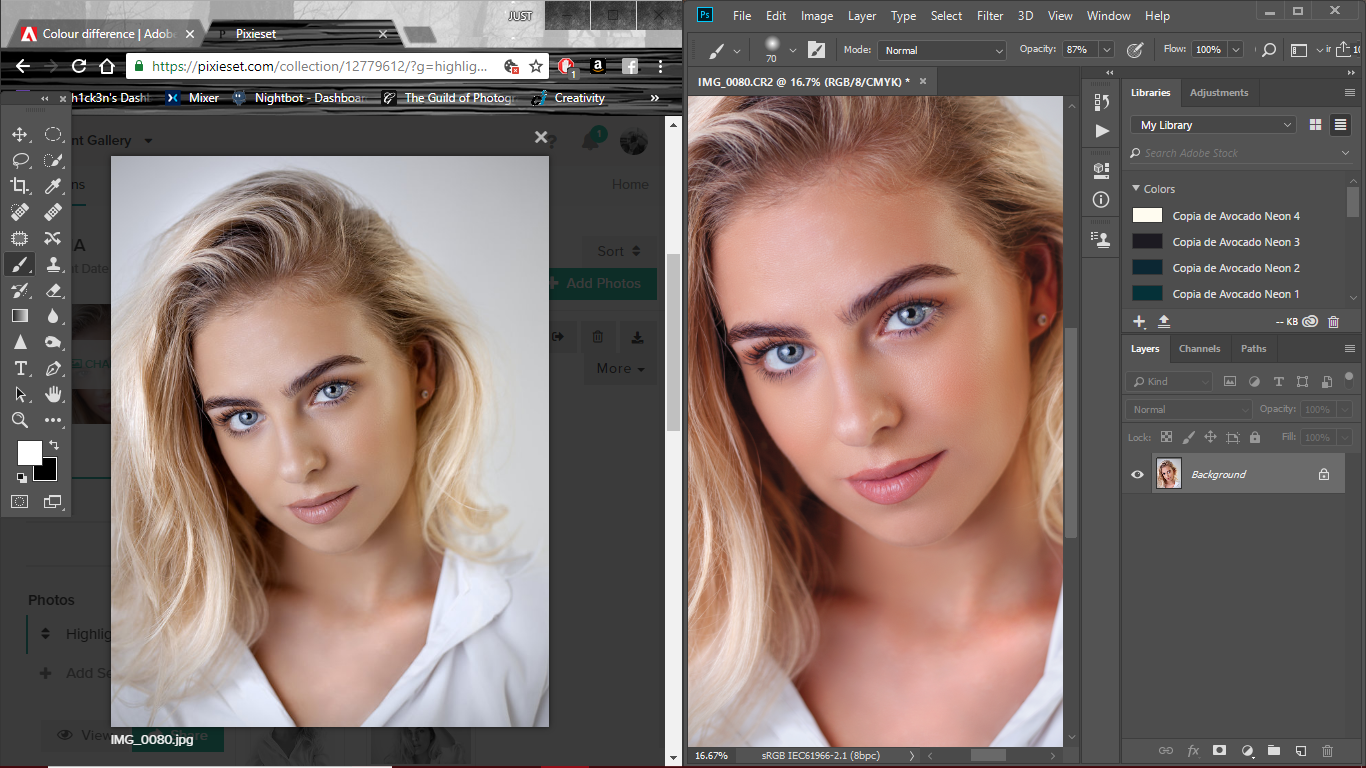Reset default foreground and background colors
This screenshot has width=1366, height=768.
coord(22,478)
